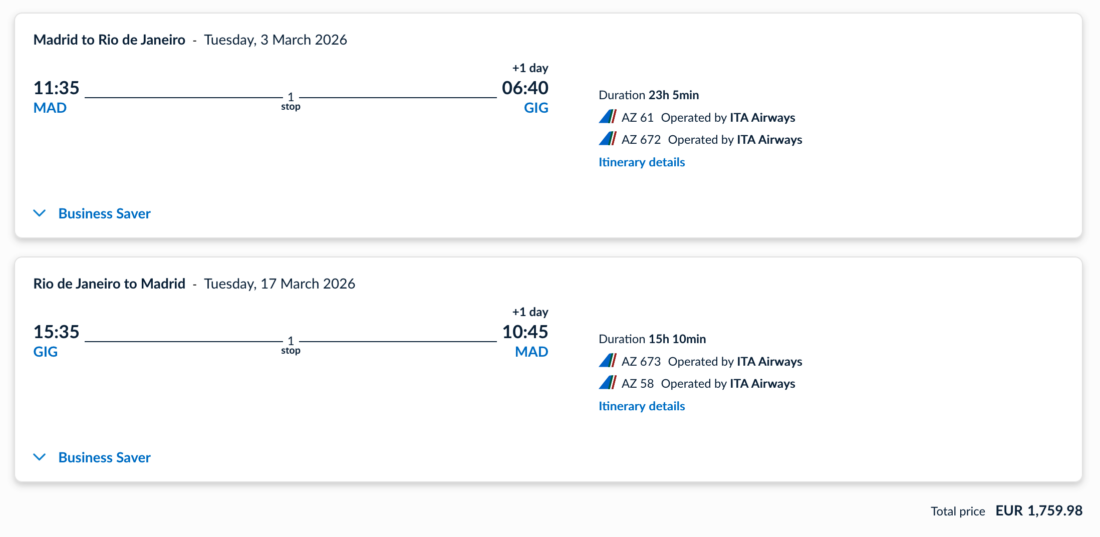The width and height of the screenshot is (1100, 537).
Task: Click GIG departure airport code on return flight
Action: [46, 352]
